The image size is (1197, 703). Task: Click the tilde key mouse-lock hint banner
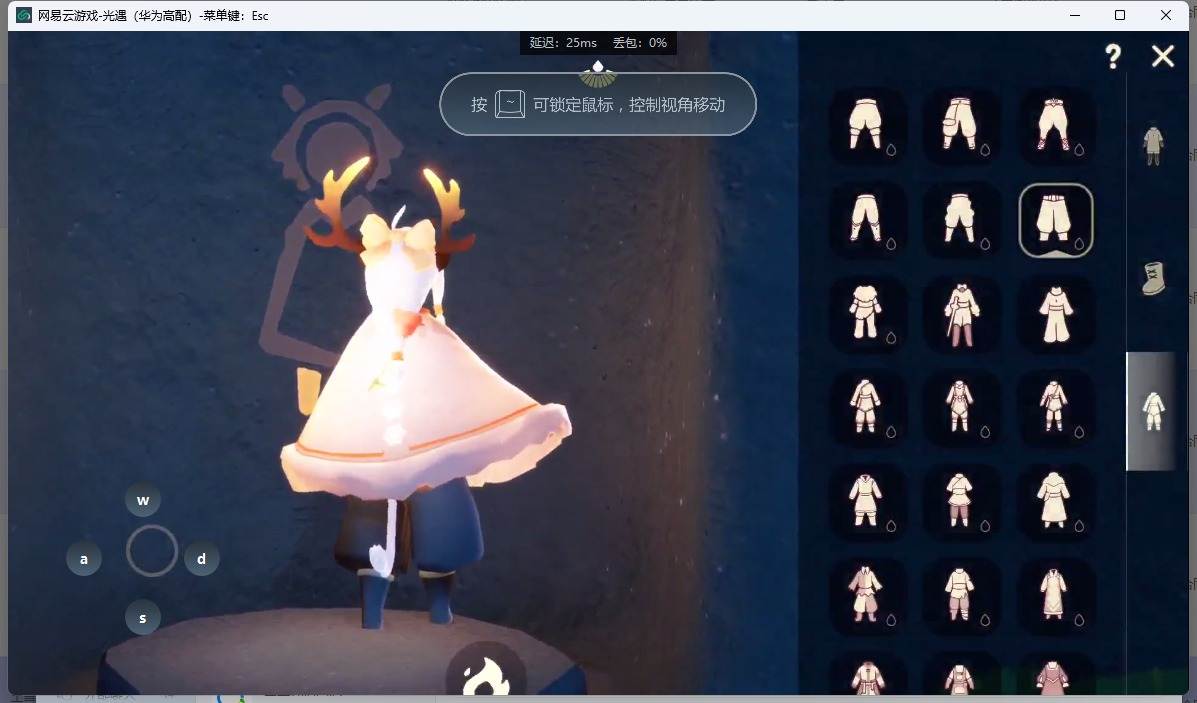point(598,104)
